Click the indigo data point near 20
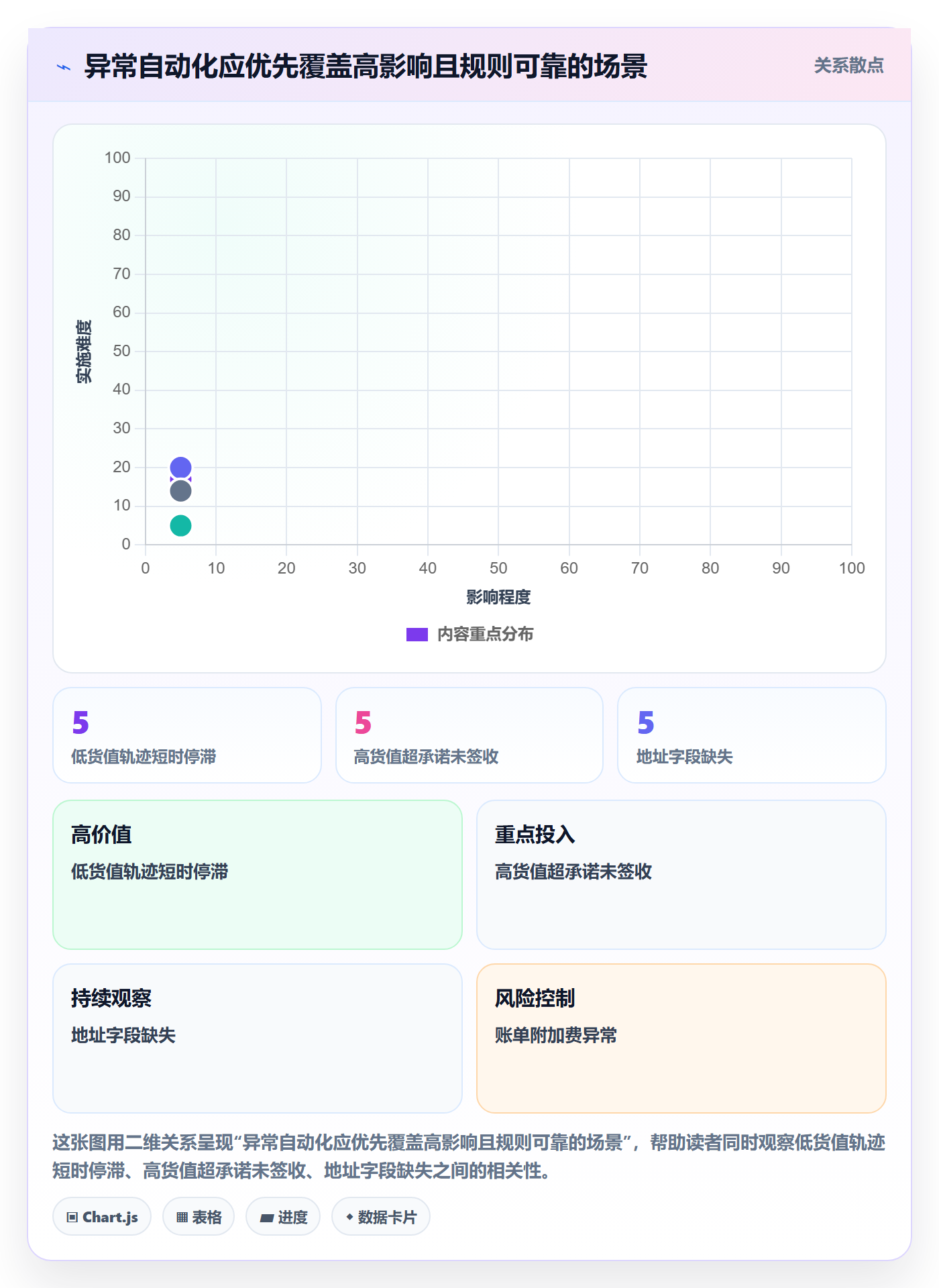The height and width of the screenshot is (1288, 939). tap(180, 468)
